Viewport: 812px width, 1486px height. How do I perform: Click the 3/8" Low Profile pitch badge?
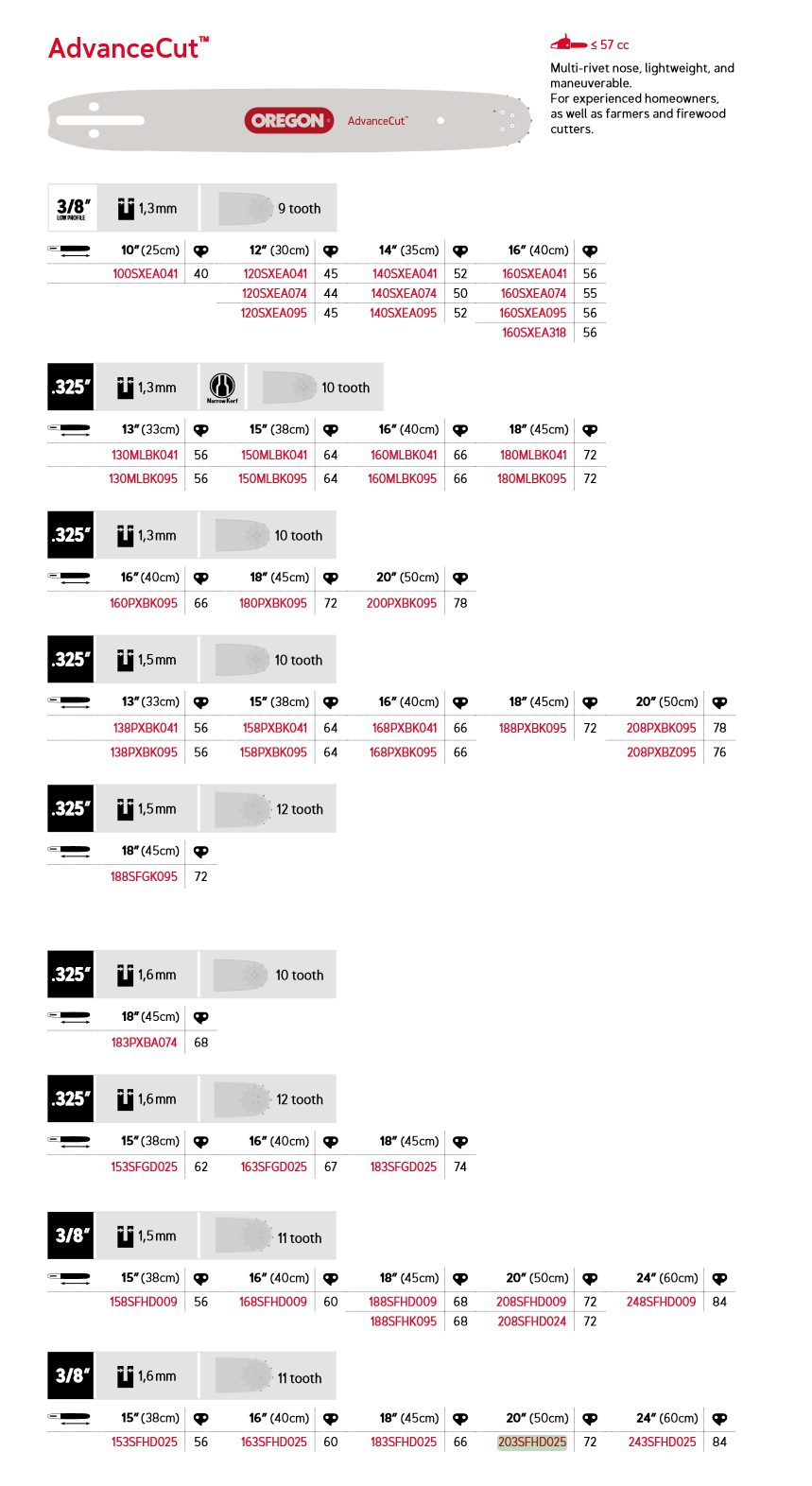coord(72,208)
